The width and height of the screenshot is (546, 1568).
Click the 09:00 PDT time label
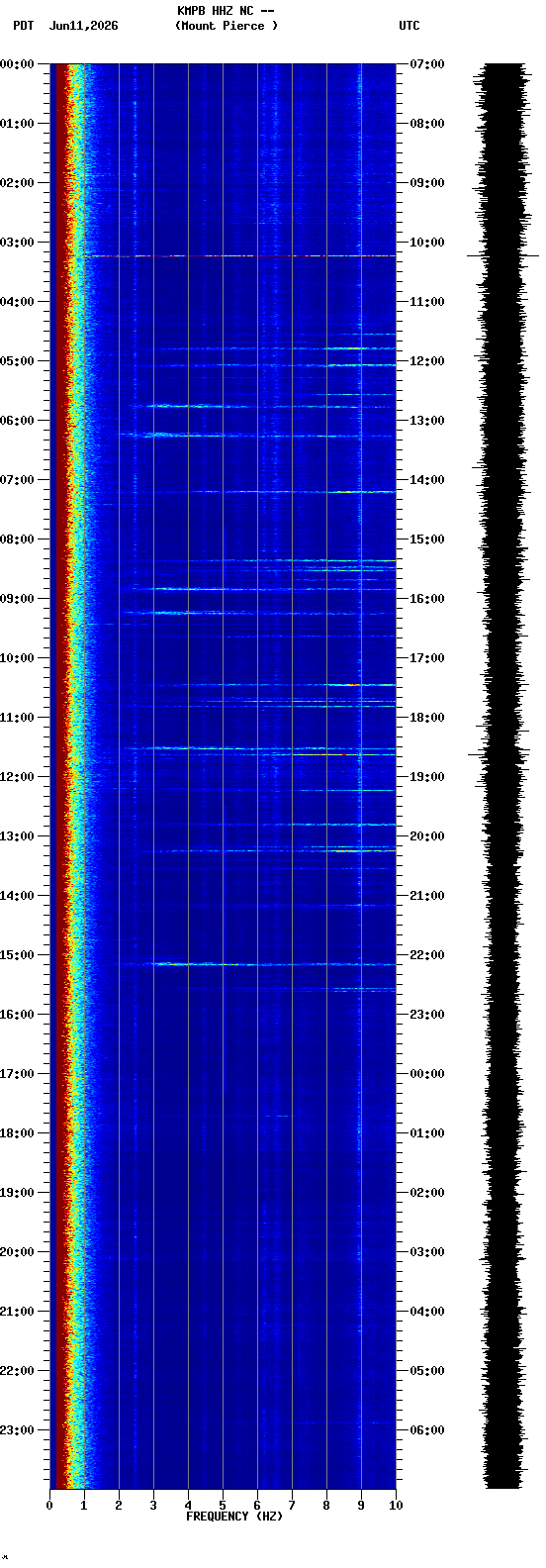[17, 599]
